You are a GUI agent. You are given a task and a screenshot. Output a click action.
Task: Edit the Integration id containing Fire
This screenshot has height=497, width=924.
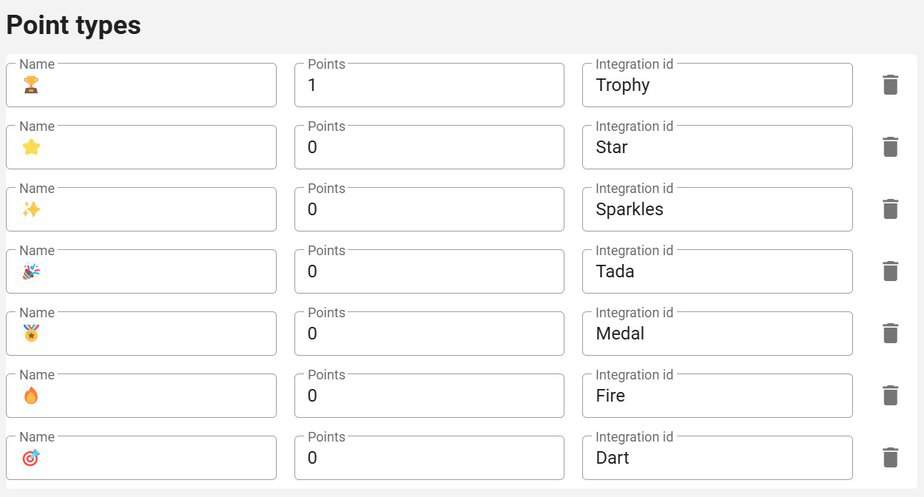[x=717, y=396]
